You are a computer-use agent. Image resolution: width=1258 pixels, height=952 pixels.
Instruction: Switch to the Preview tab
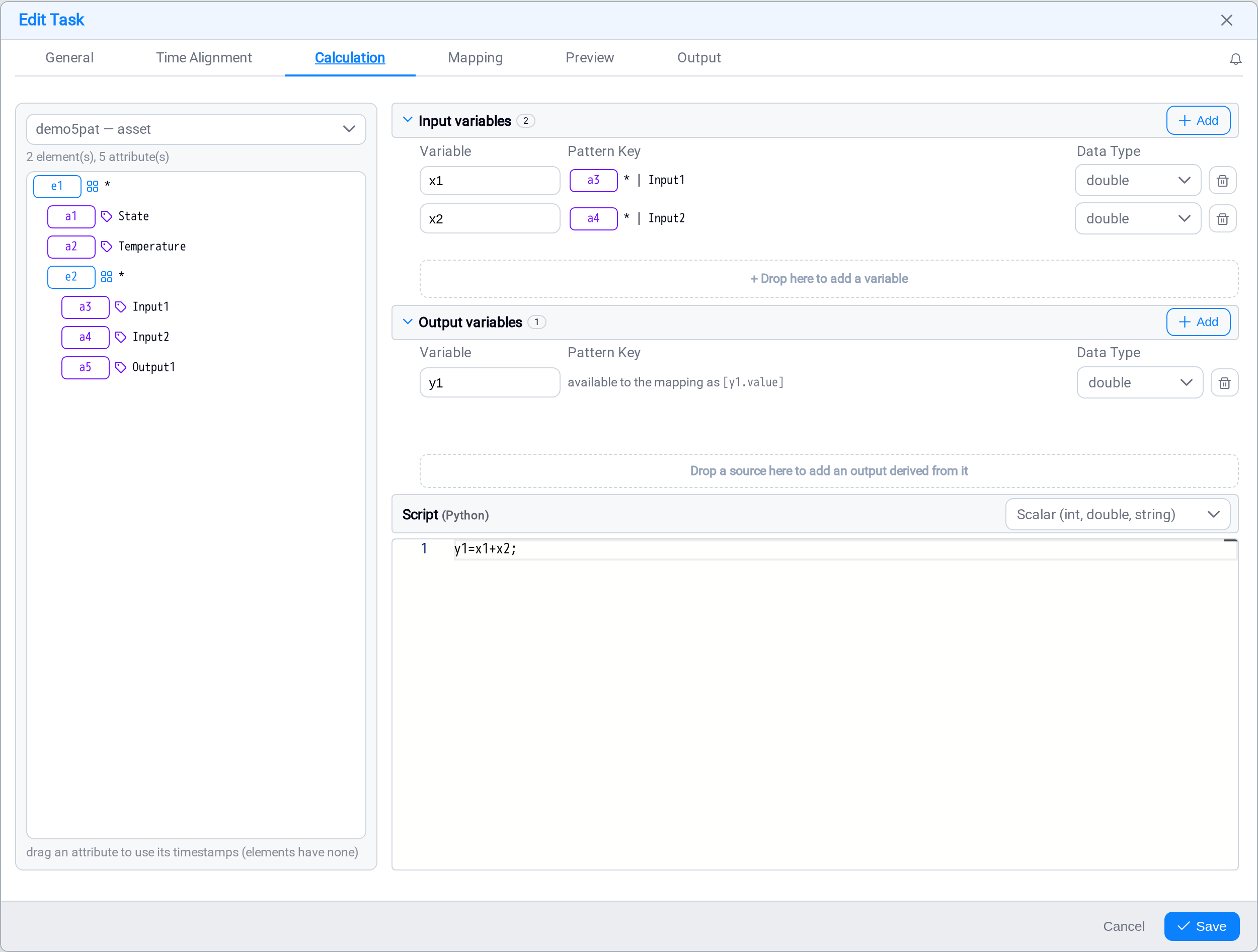point(590,58)
